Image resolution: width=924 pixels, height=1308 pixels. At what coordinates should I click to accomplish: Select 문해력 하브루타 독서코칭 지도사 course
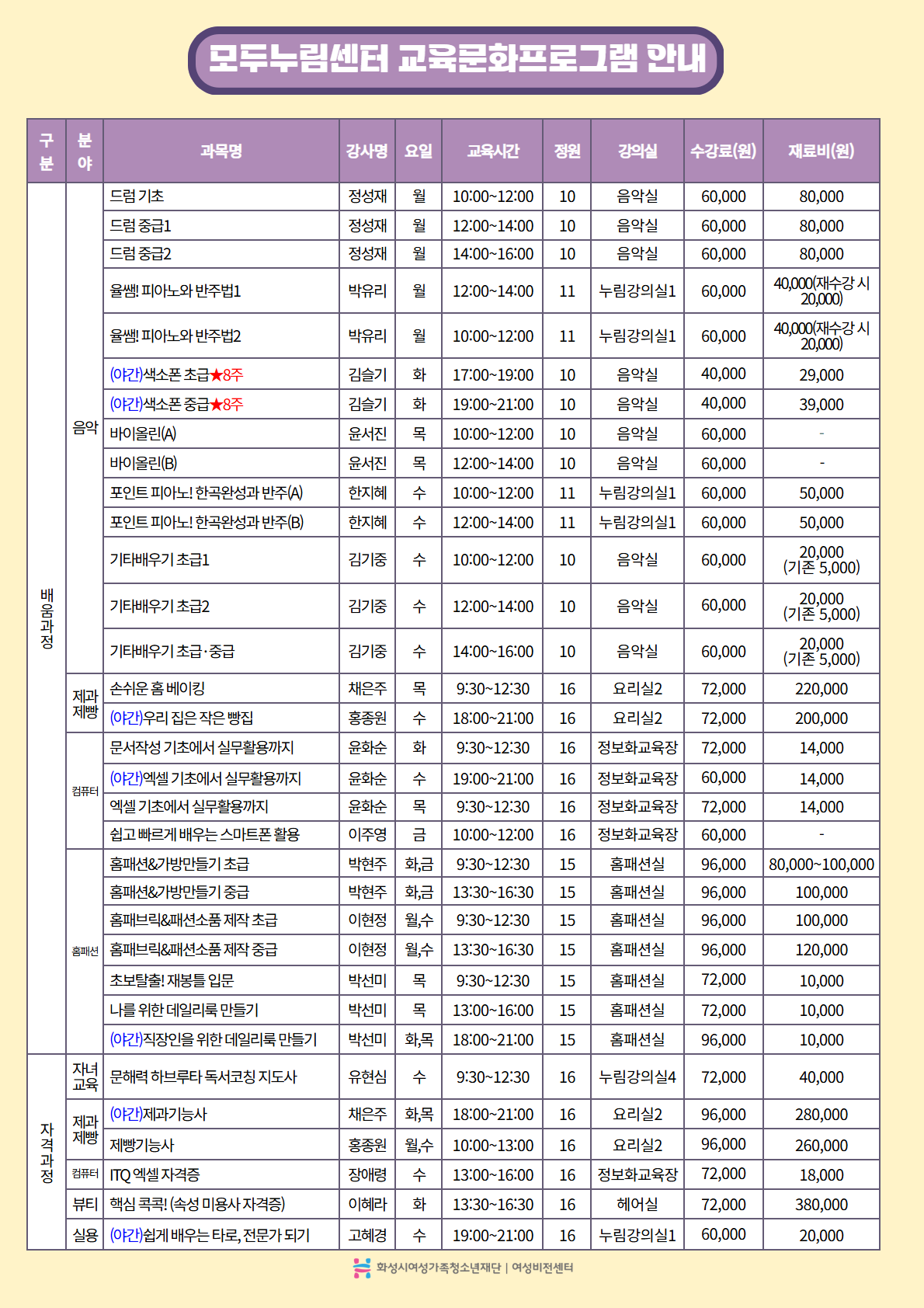pyautogui.click(x=203, y=1077)
